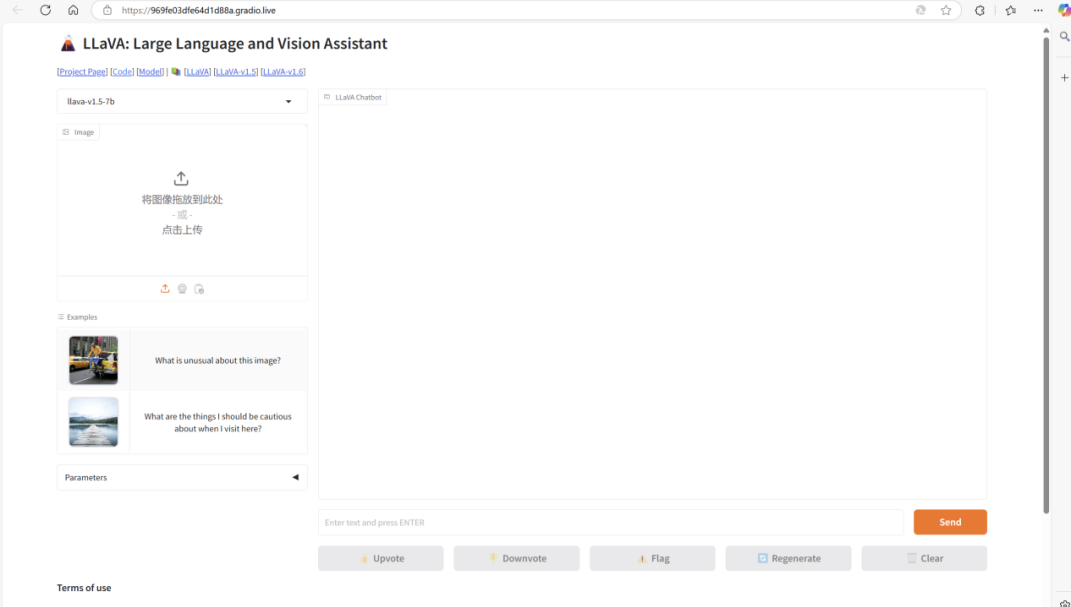
Task: Click the 点击上传 upload text
Action: point(182,229)
